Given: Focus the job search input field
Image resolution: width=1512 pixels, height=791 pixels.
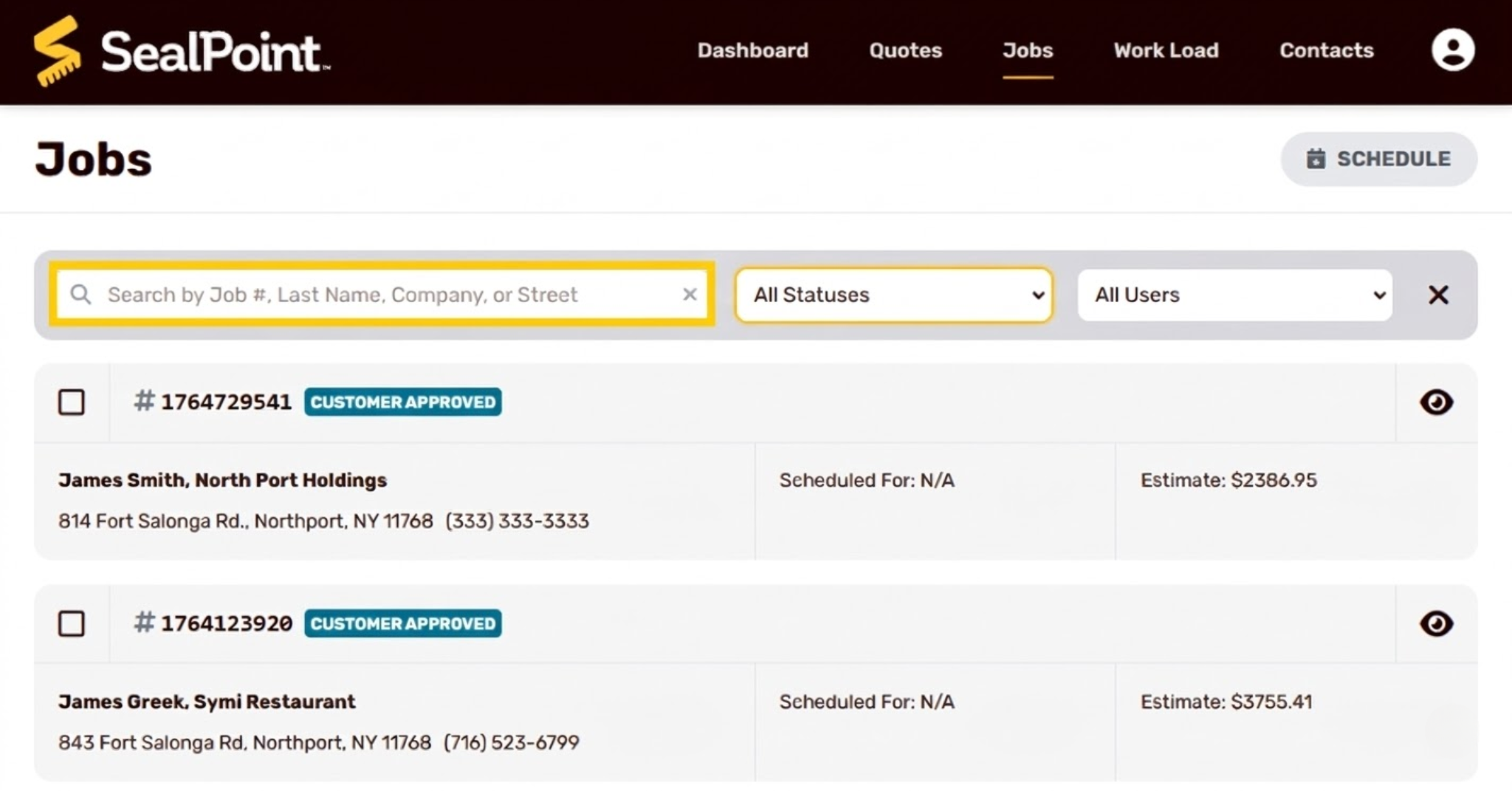Looking at the screenshot, I should [x=382, y=295].
